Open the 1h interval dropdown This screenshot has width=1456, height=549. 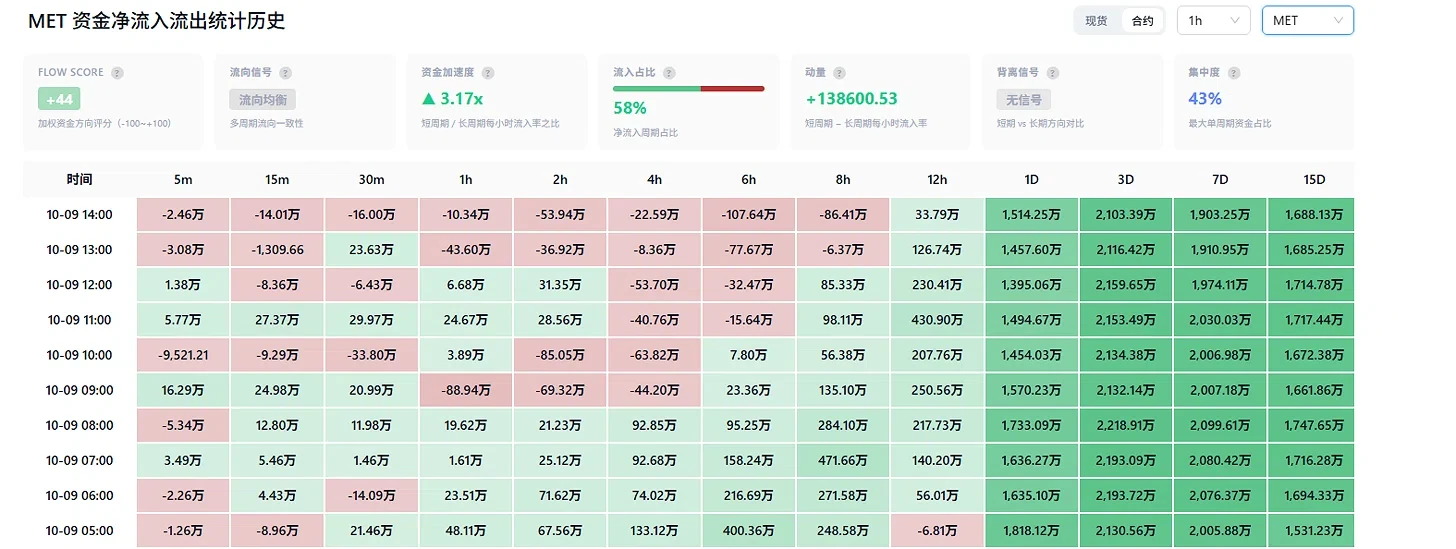(1214, 21)
